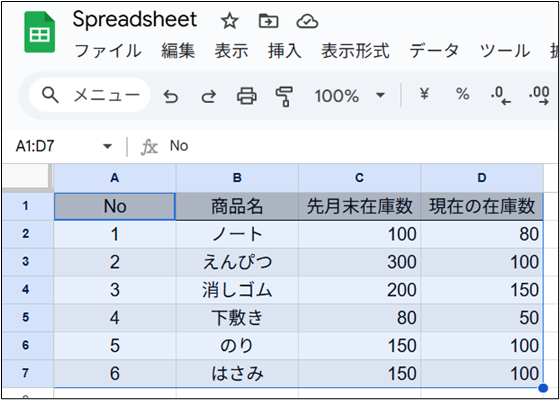This screenshot has height=400, width=560.
Task: Select the paint format roller icon
Action: click(x=284, y=96)
